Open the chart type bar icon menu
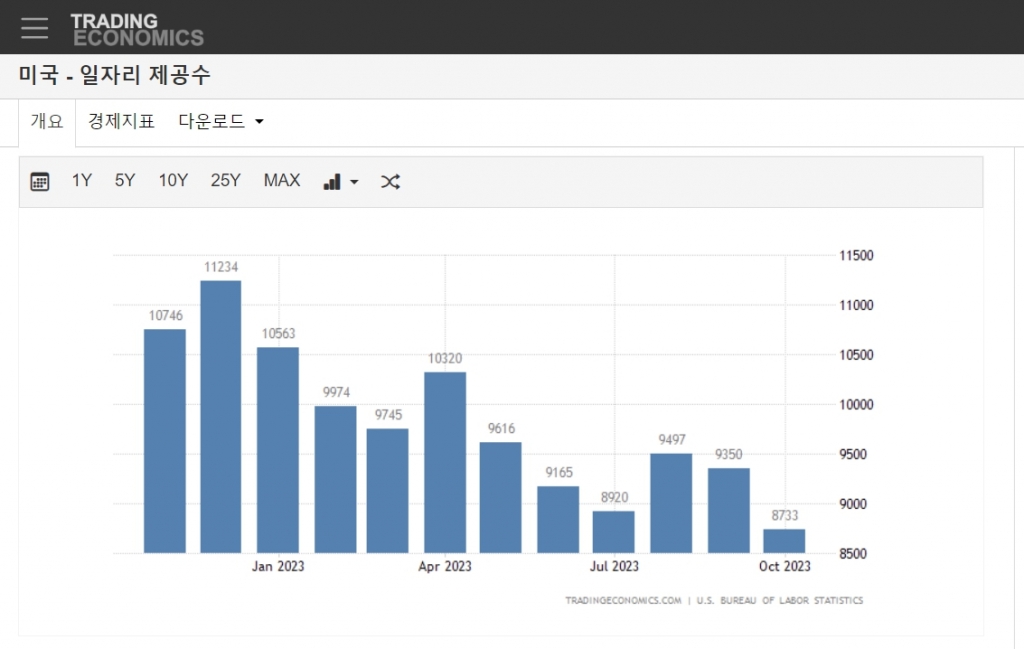Viewport: 1024px width, 649px height. click(340, 181)
